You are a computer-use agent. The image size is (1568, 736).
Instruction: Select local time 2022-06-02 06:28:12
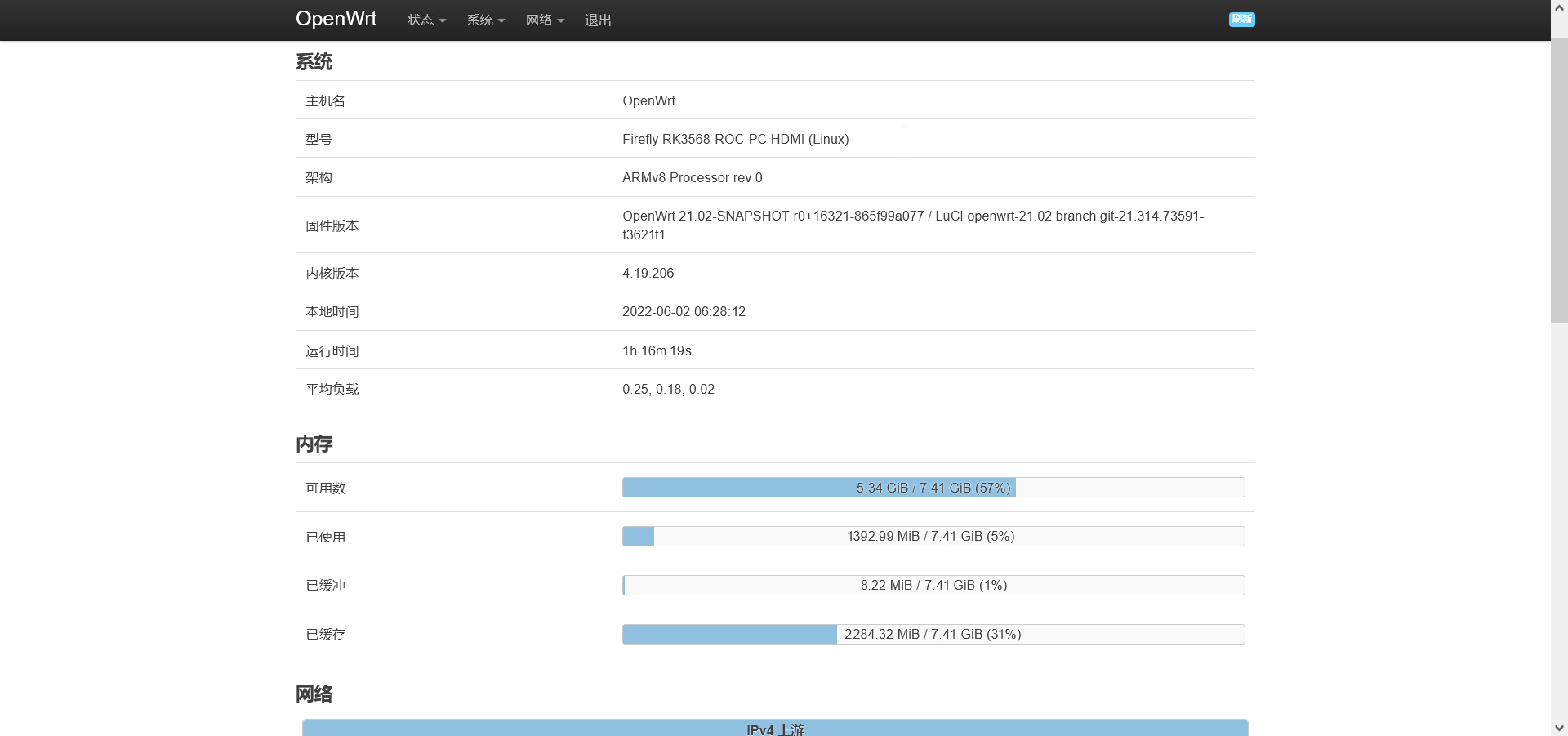(x=684, y=311)
